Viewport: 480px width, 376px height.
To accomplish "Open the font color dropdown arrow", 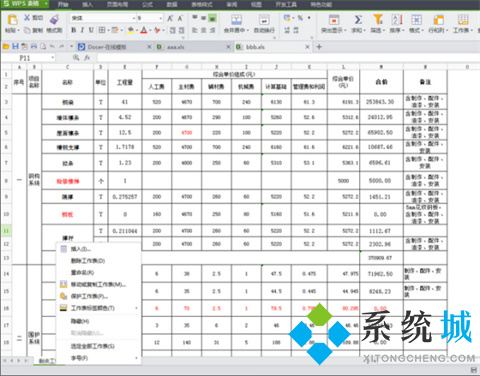I will coord(150,30).
